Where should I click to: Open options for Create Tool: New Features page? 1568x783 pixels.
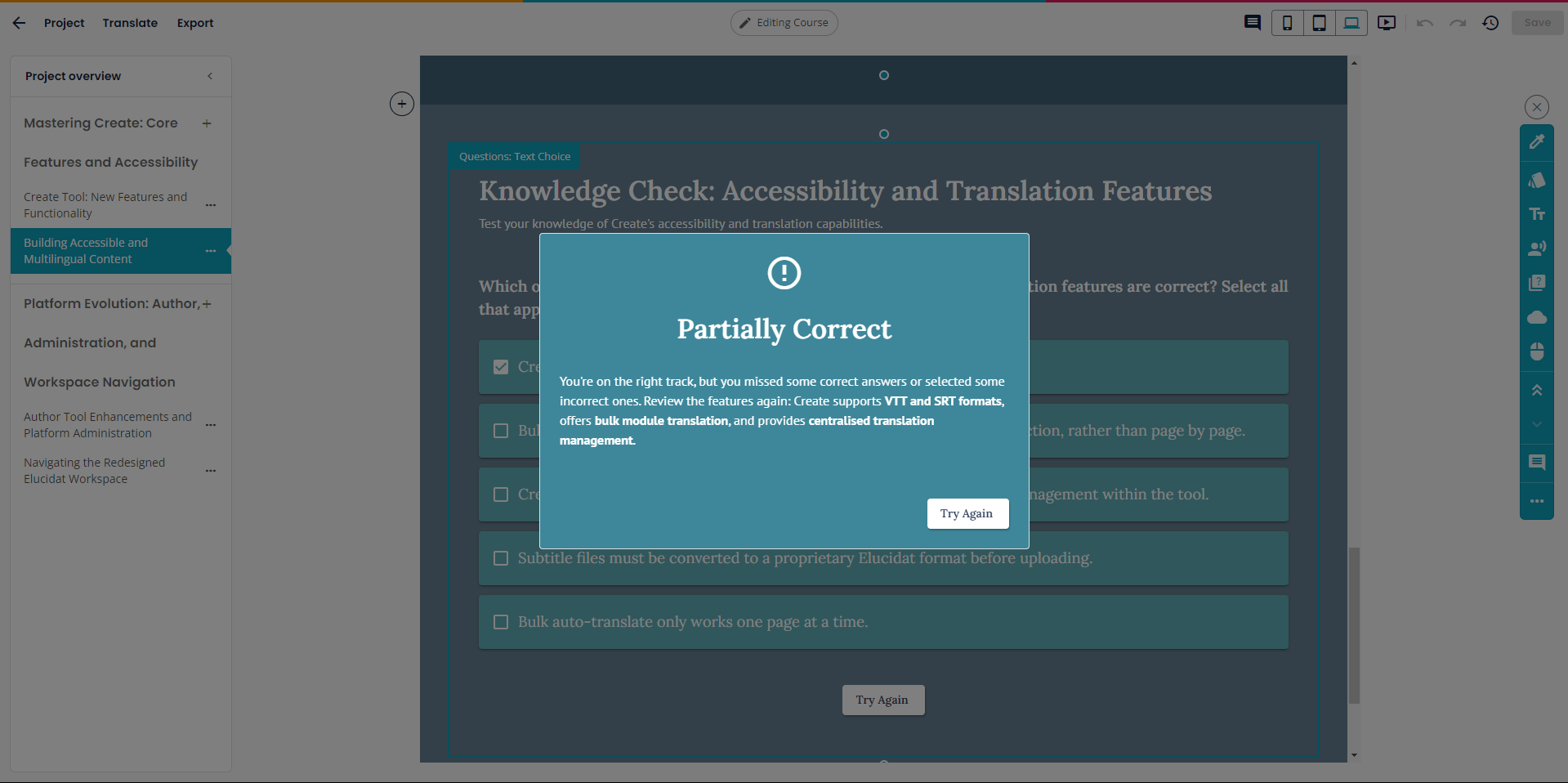[211, 205]
